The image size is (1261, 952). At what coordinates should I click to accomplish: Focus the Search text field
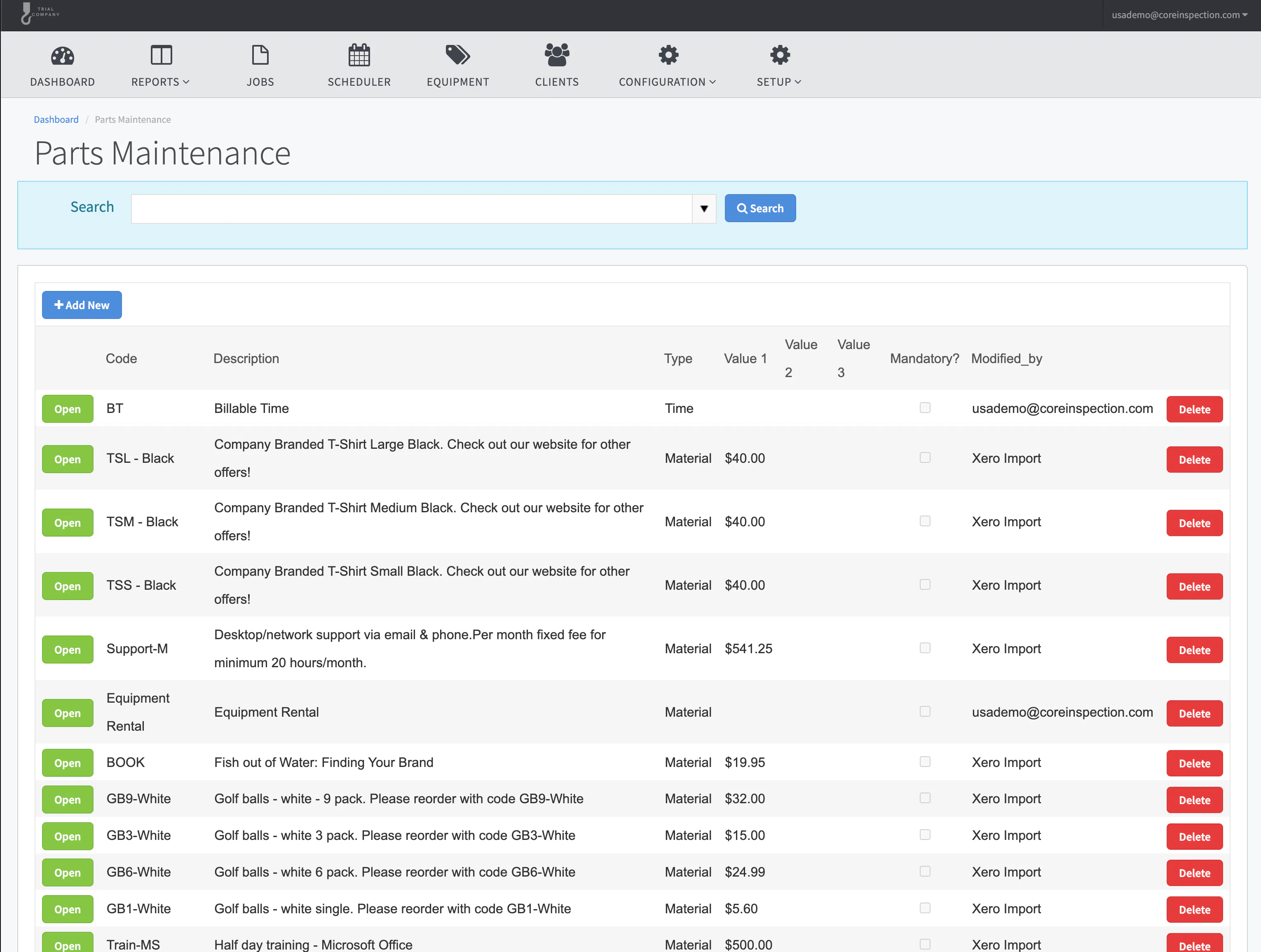coord(412,209)
